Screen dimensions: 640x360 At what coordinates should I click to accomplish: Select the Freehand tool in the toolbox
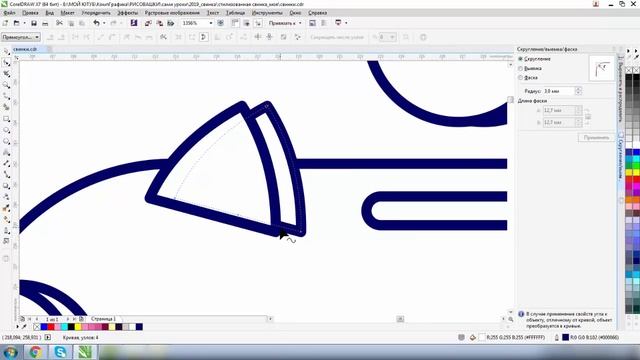pyautogui.click(x=6, y=96)
